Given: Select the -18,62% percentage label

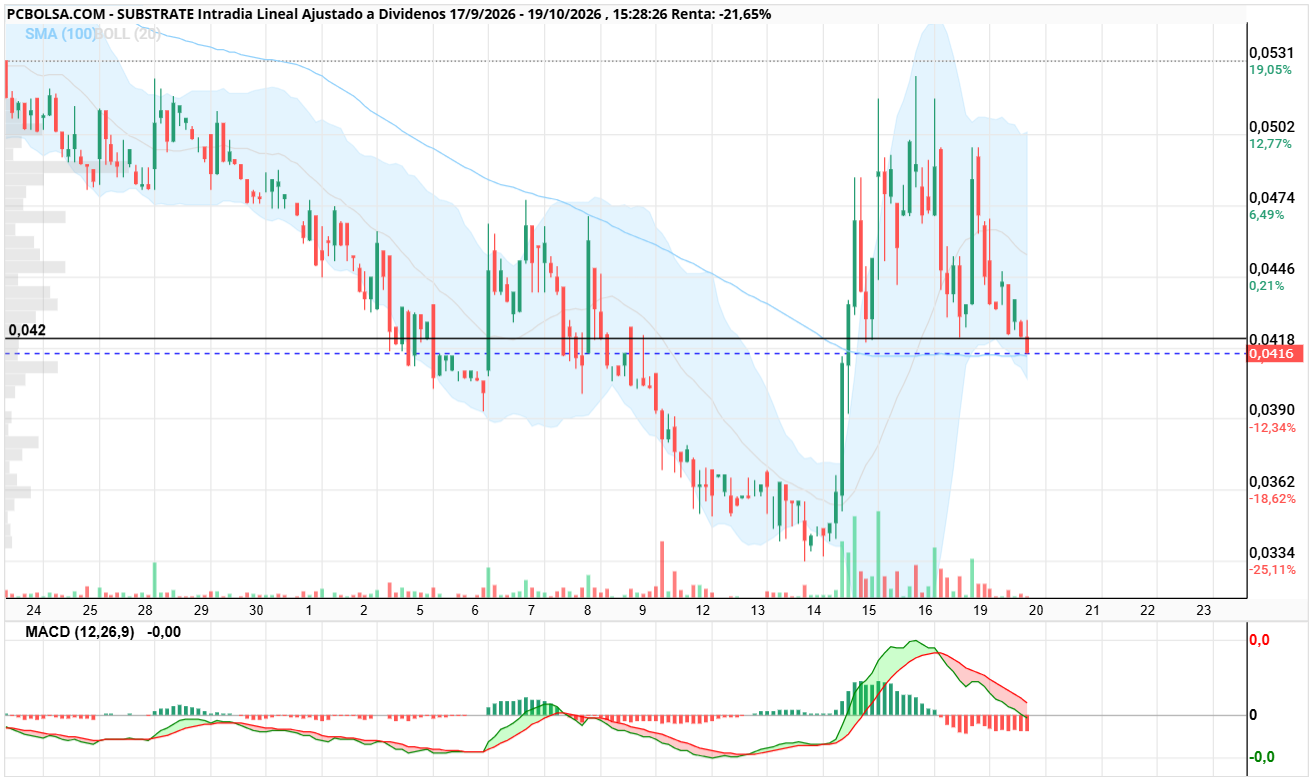Looking at the screenshot, I should click(1272, 499).
